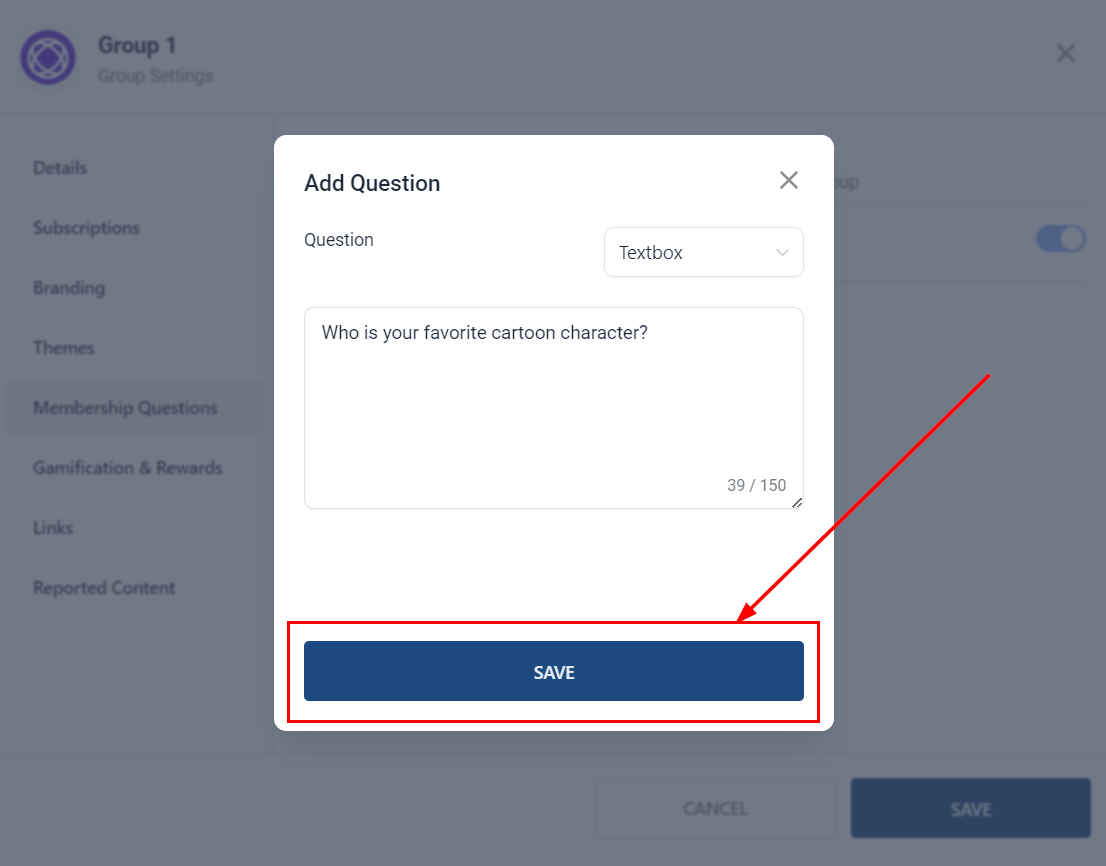Viewport: 1106px width, 866px height.
Task: Click the Group 1 purple logo icon
Action: [48, 58]
